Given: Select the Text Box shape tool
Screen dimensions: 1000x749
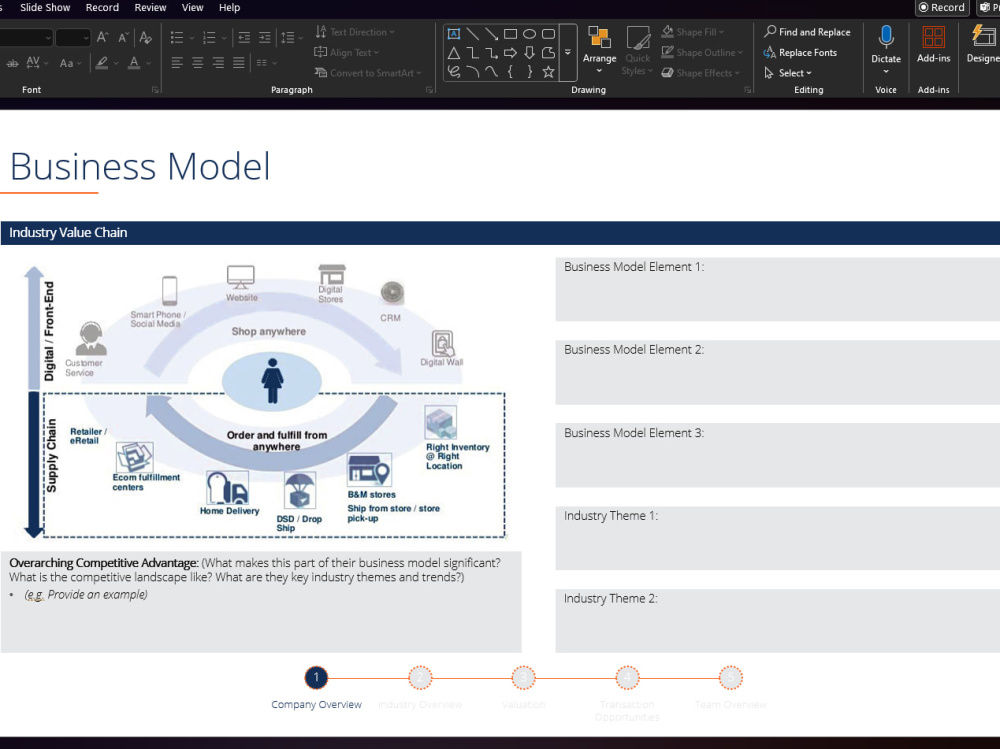Looking at the screenshot, I should [453, 34].
